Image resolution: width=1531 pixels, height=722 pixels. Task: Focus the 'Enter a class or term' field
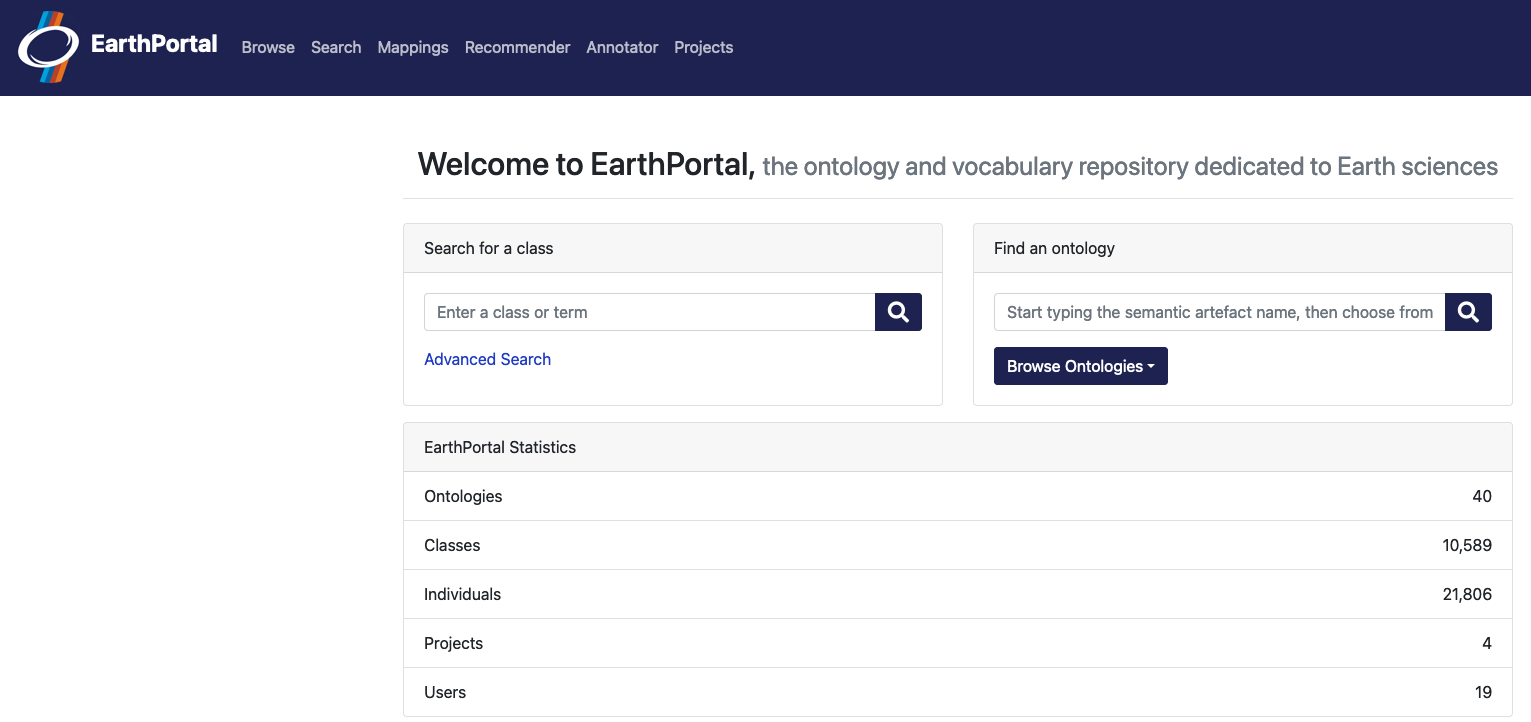tap(650, 312)
